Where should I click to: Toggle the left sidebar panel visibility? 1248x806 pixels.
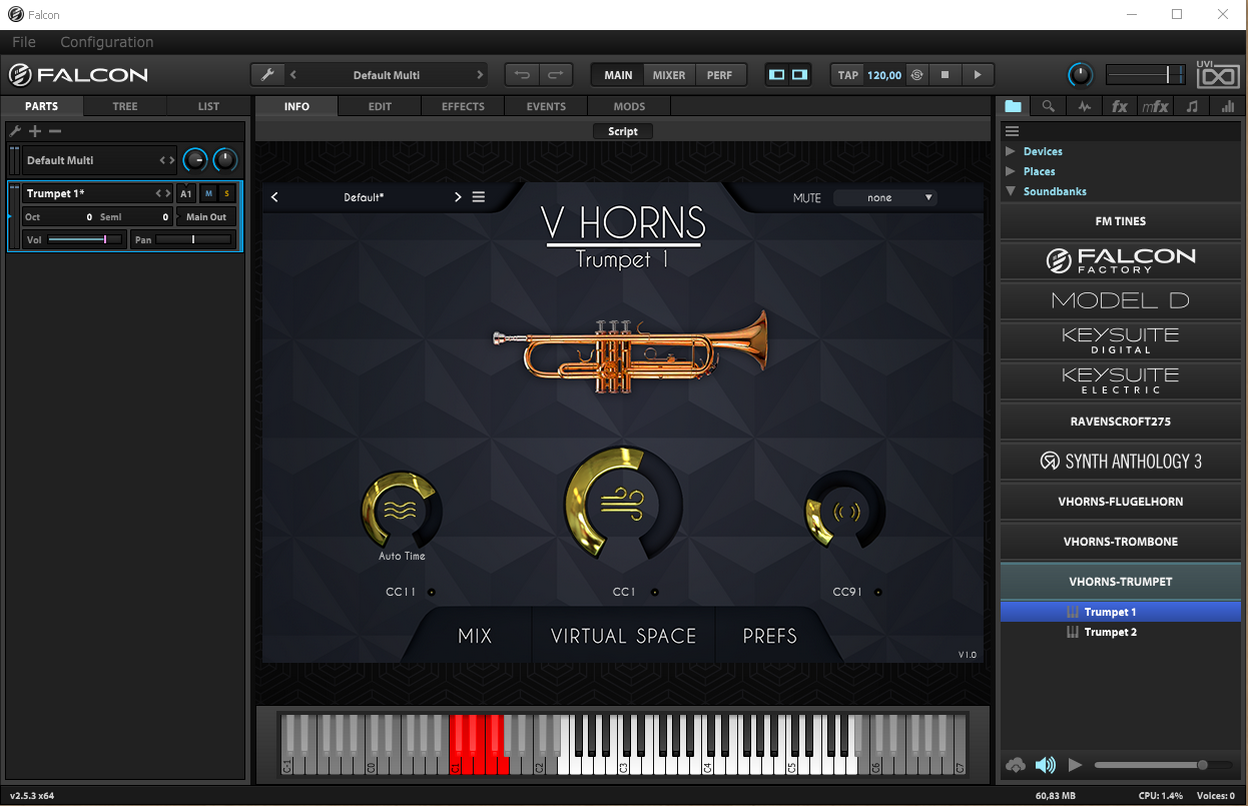click(x=777, y=75)
